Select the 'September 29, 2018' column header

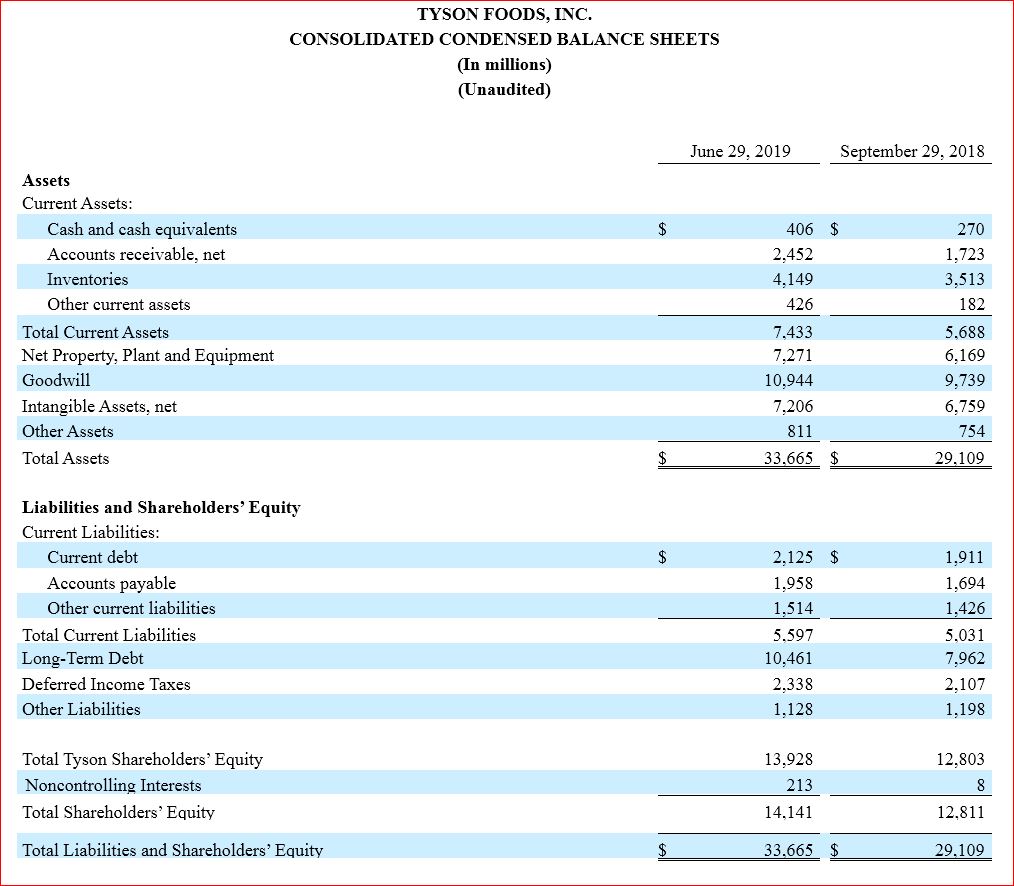912,151
